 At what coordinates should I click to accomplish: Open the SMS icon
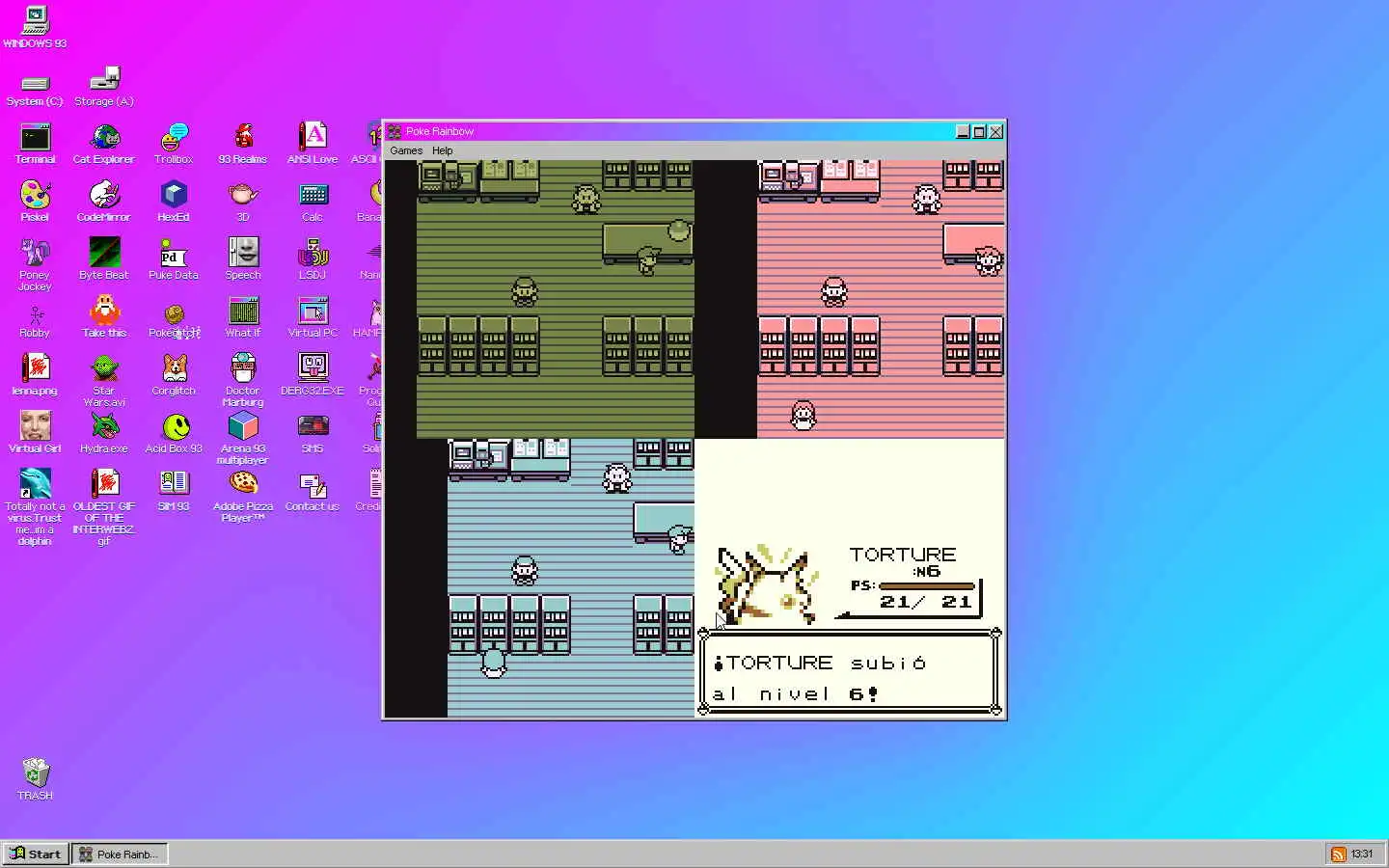pos(313,433)
